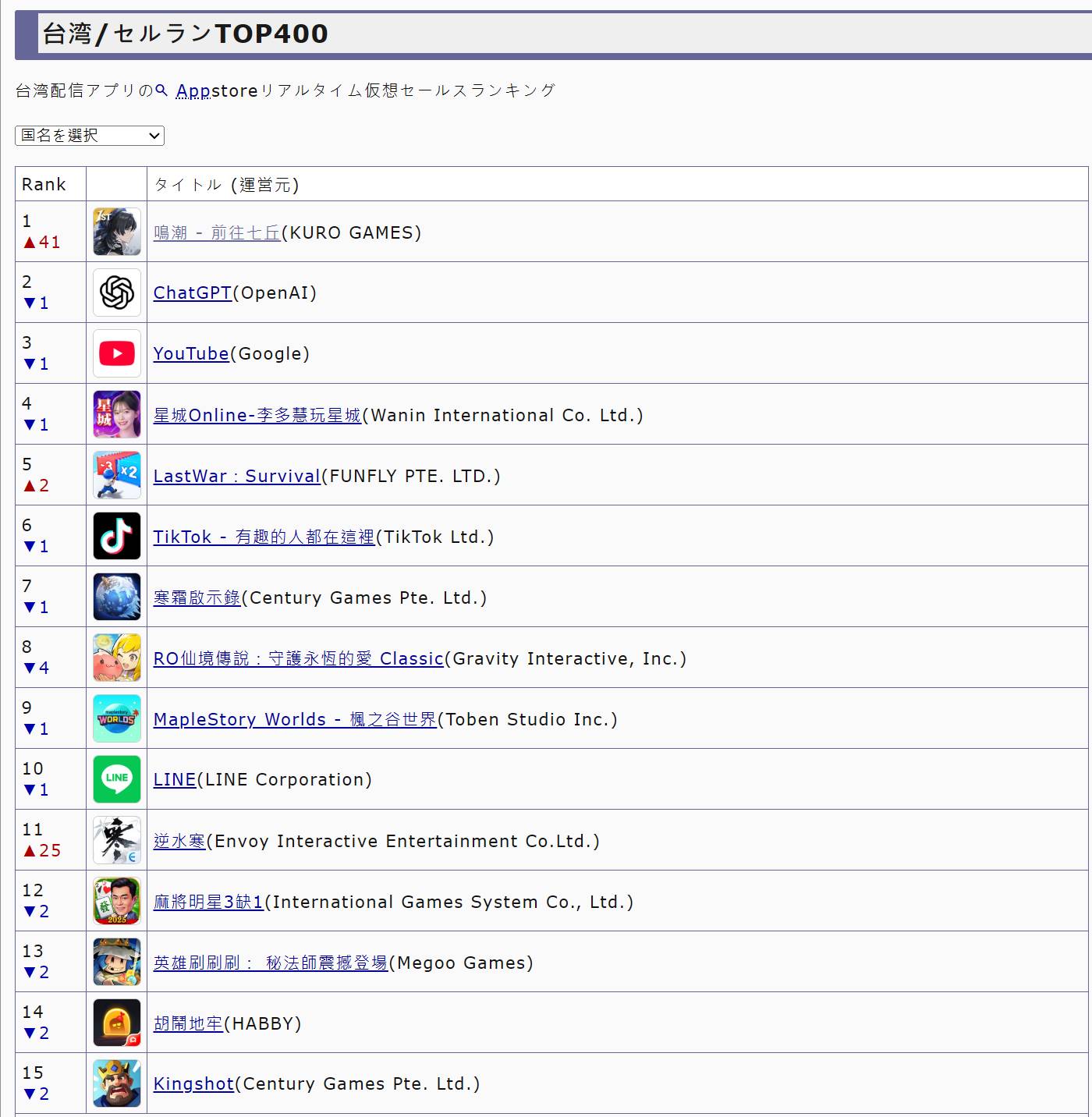The width and height of the screenshot is (1092, 1117).
Task: Click the (Wanin International Co. Ltd.) text
Action: (x=503, y=415)
